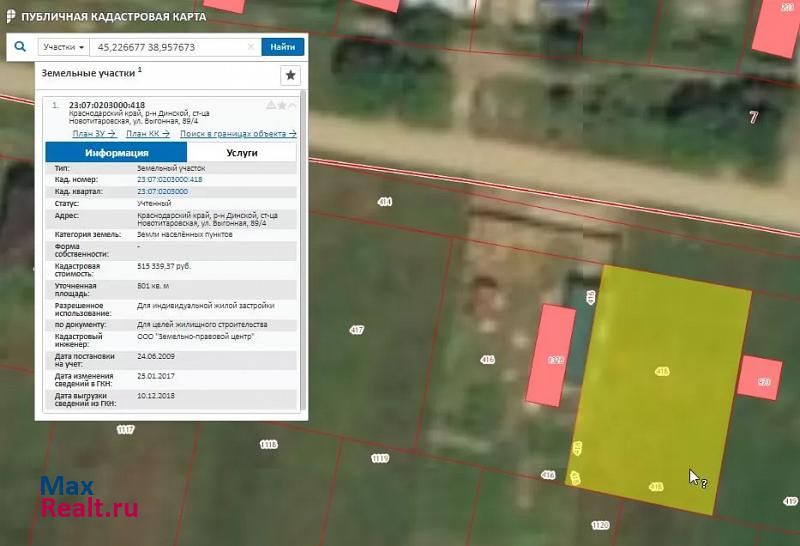
Task: Select the Информация tab
Action: (x=116, y=153)
